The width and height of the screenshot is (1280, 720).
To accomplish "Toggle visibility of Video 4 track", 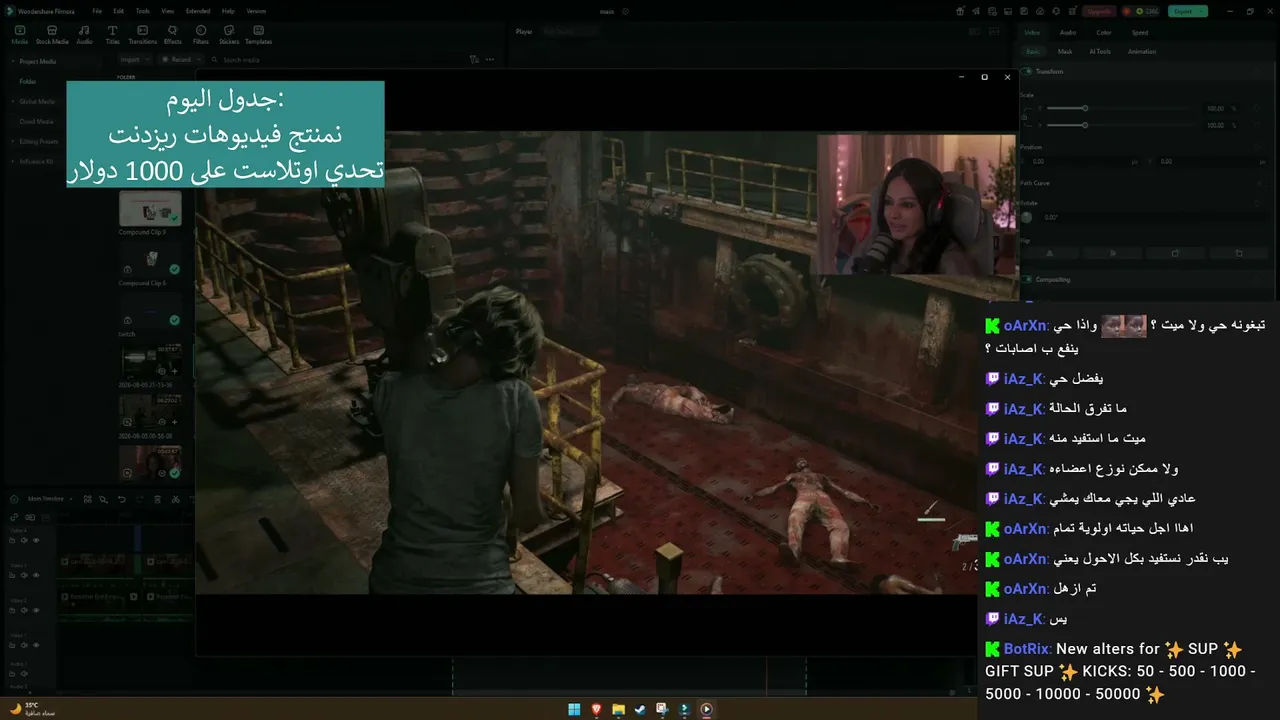I will click(x=36, y=540).
